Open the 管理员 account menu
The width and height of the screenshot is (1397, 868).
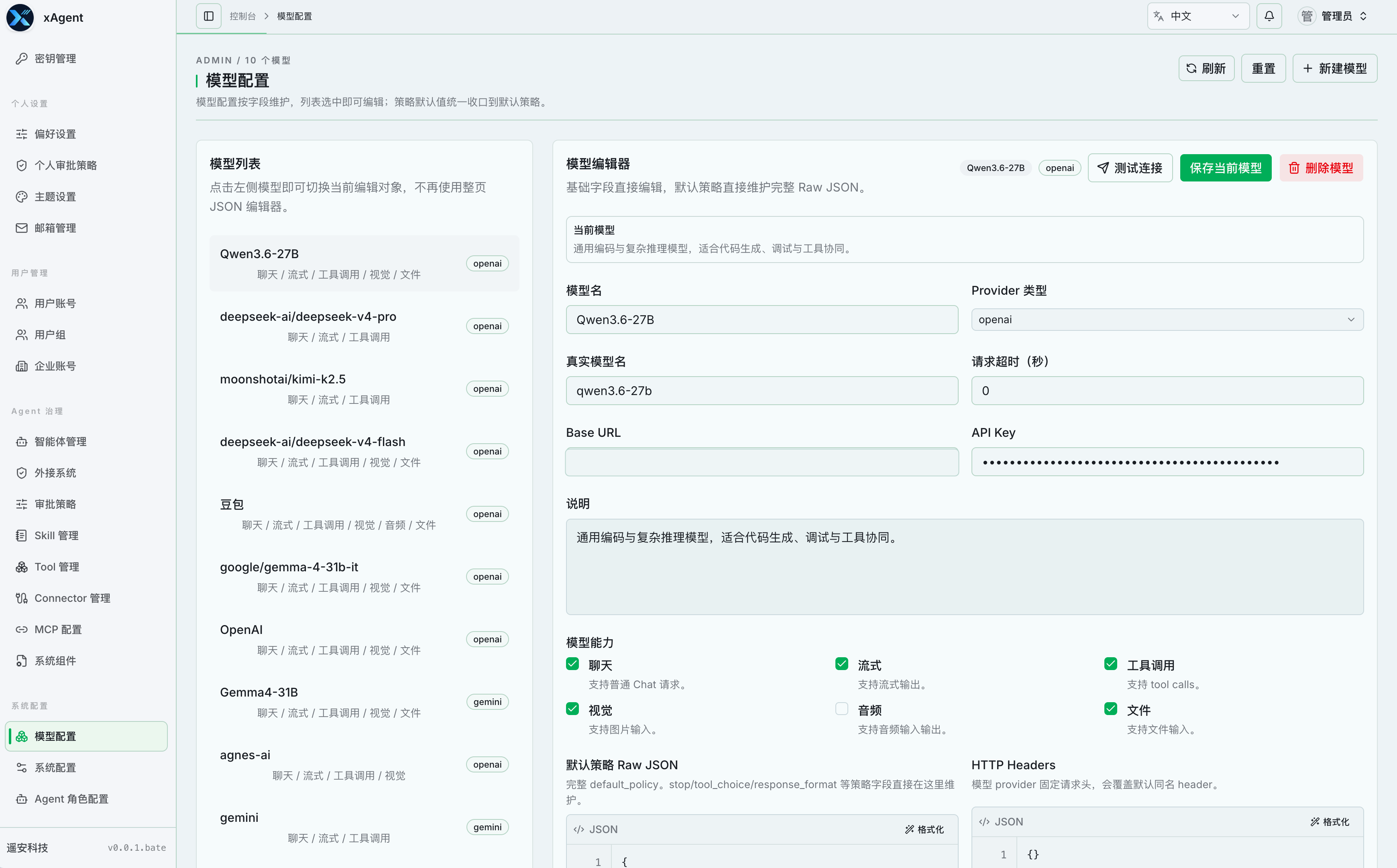click(x=1333, y=16)
